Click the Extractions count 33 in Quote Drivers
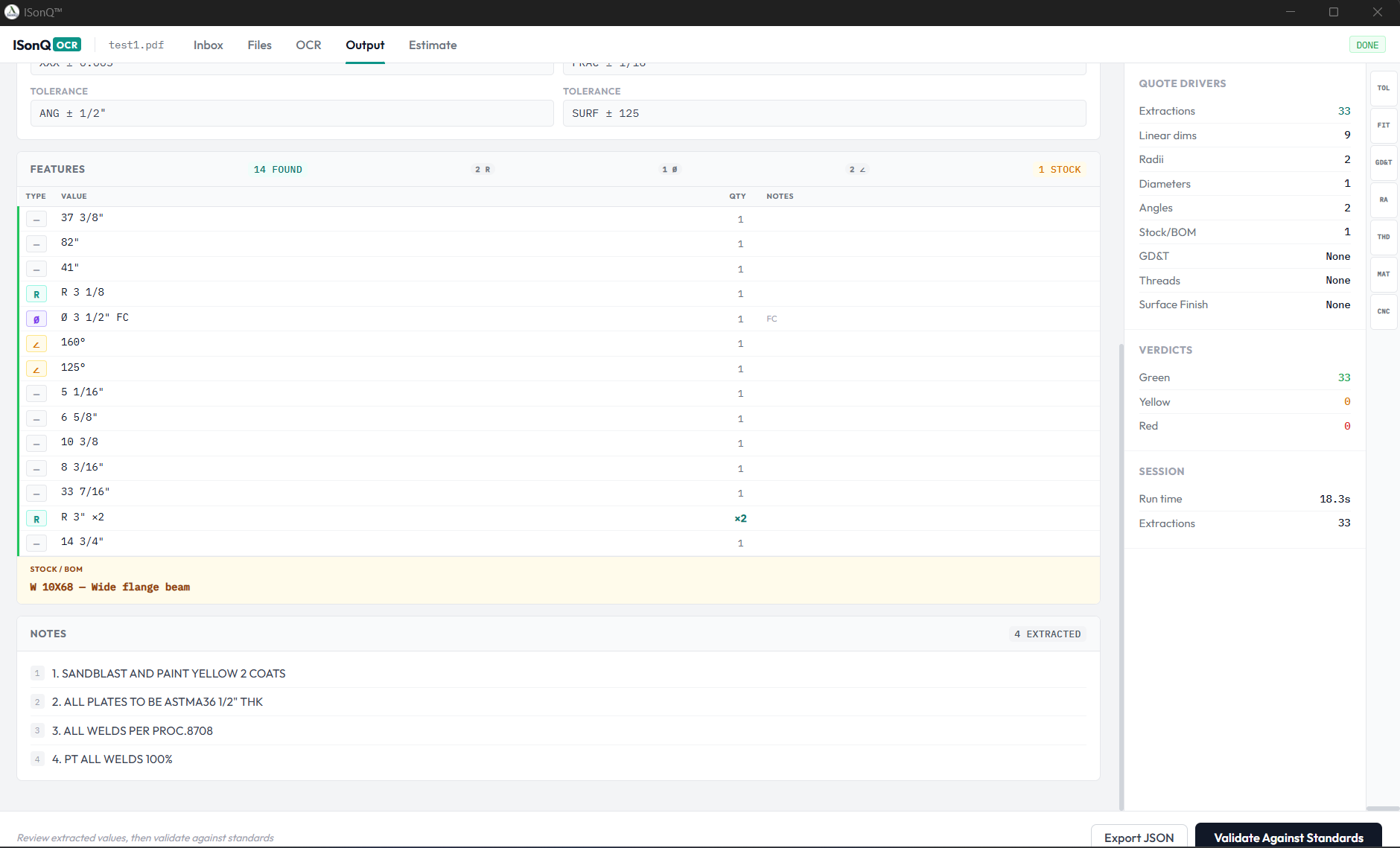1400x848 pixels. coord(1344,111)
